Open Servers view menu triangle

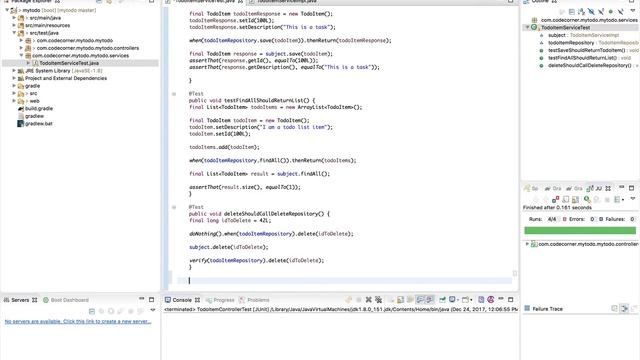coord(153,310)
